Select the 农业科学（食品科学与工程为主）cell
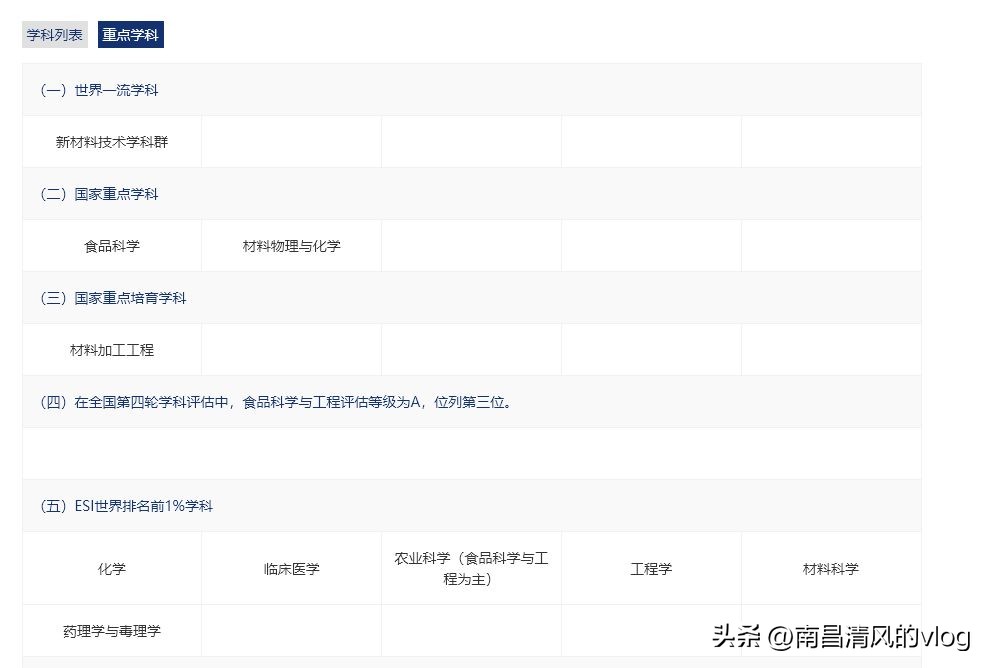Image resolution: width=990 pixels, height=668 pixels. point(471,568)
